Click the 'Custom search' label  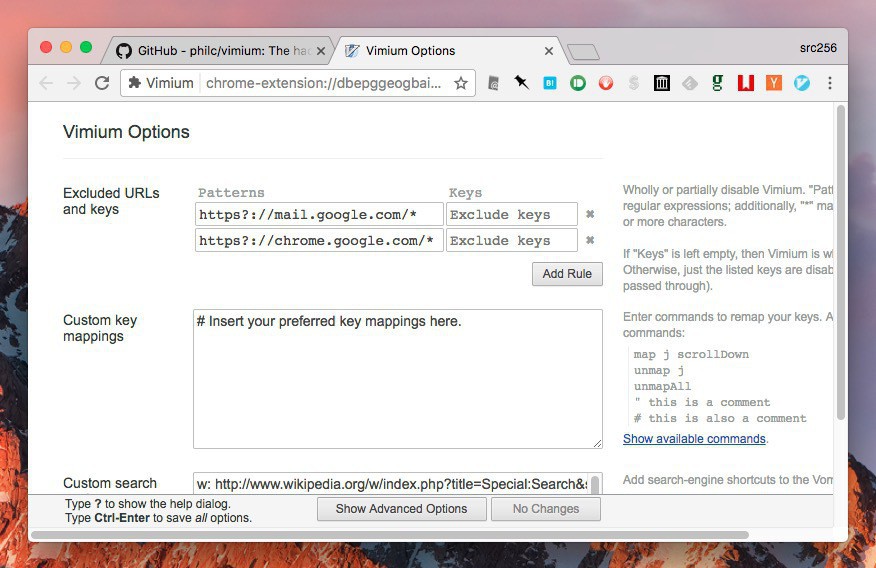[110, 483]
